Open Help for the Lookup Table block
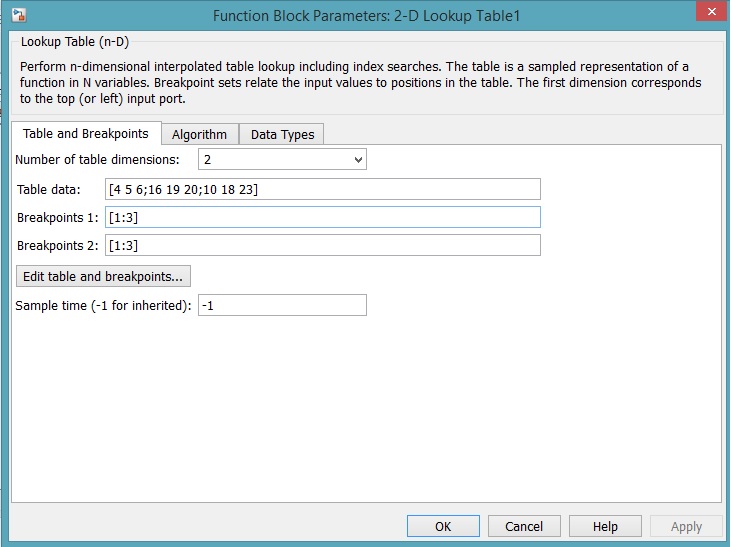This screenshot has width=731, height=547. tap(605, 526)
